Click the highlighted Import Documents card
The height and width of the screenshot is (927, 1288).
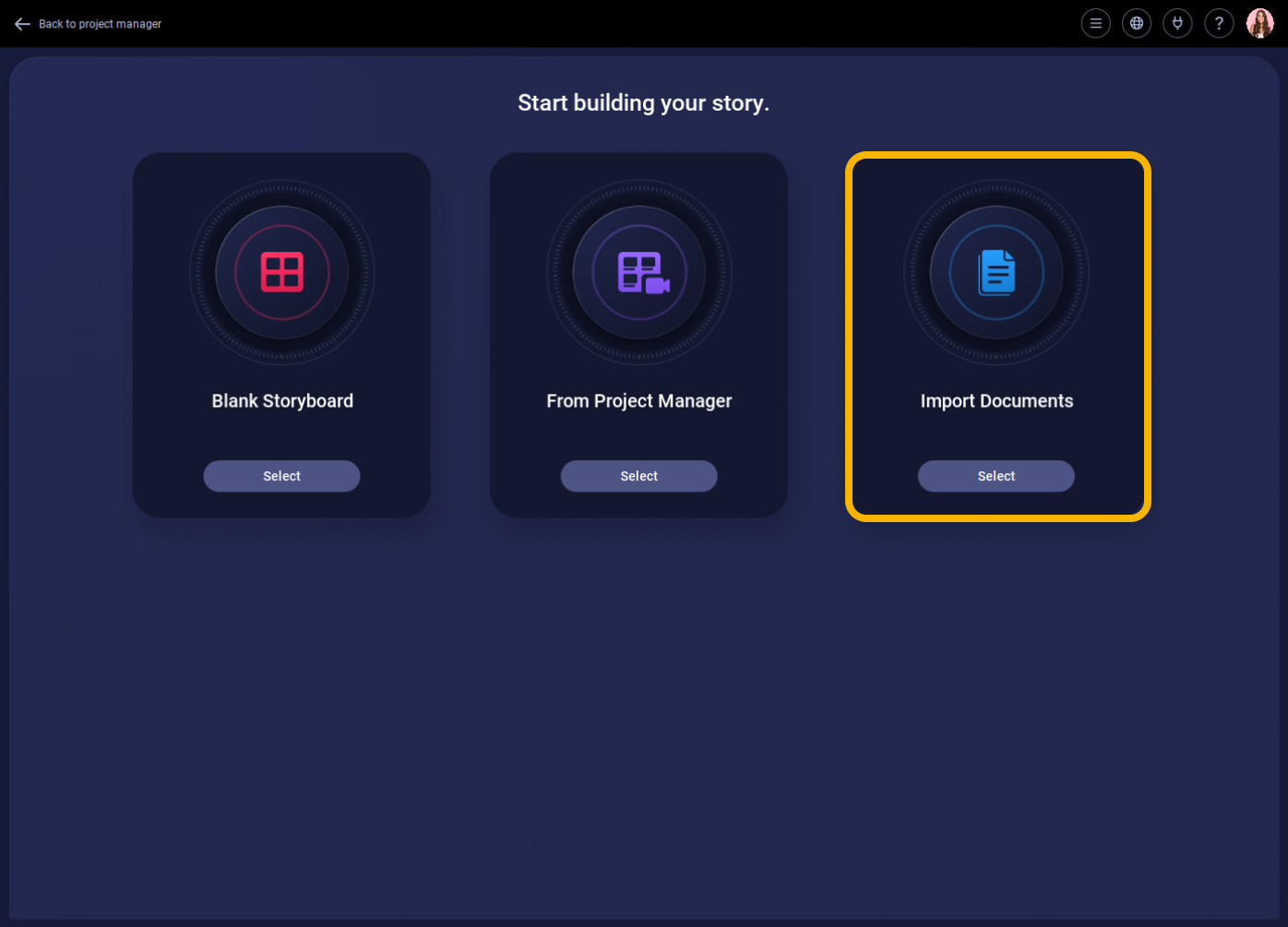click(x=998, y=337)
